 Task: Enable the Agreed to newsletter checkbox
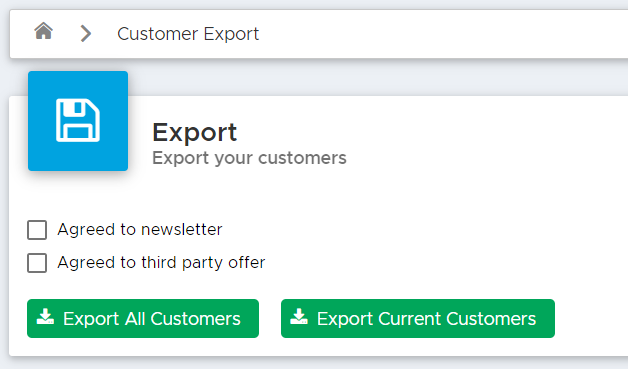point(37,230)
